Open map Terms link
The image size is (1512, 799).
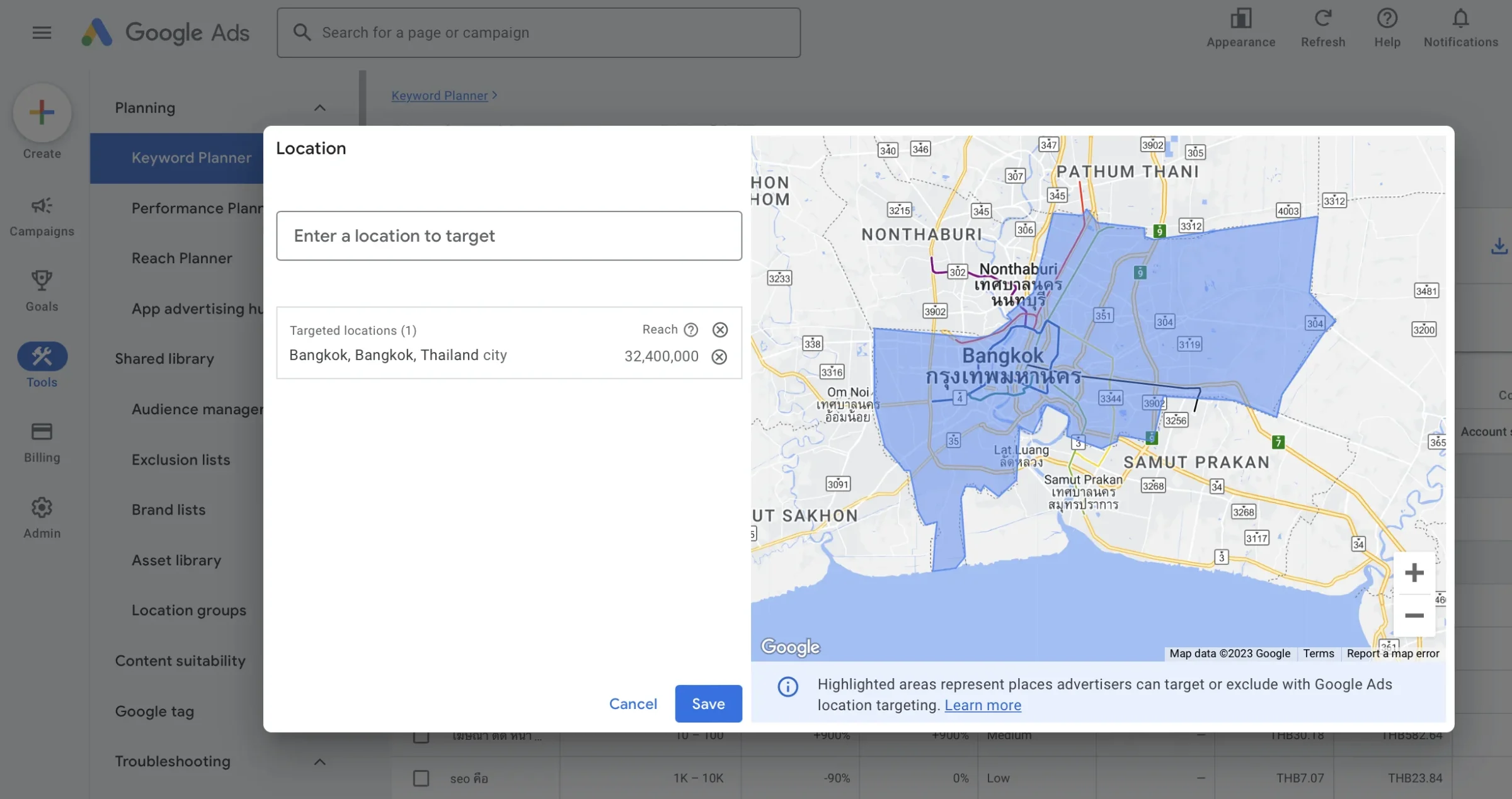tap(1319, 654)
